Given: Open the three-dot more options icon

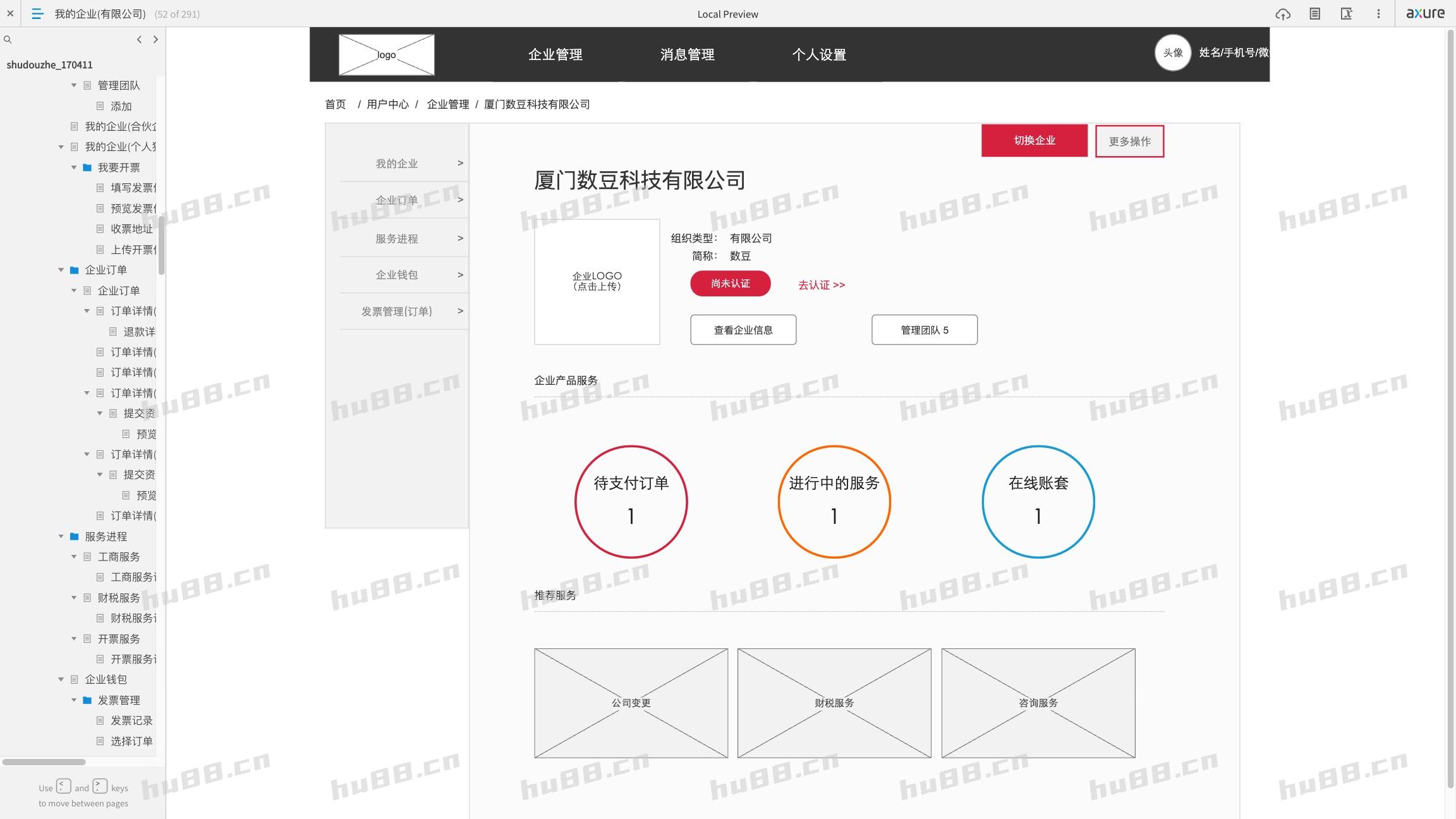Looking at the screenshot, I should coord(1378,13).
